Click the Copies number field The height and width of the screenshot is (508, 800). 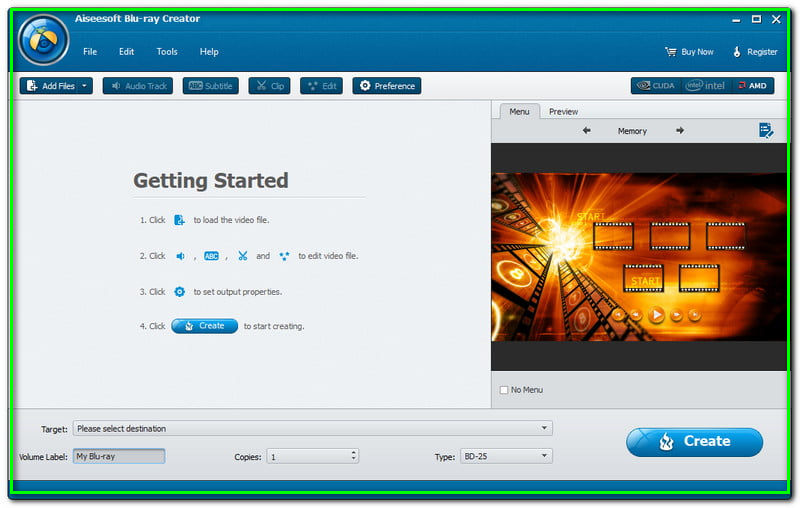point(308,456)
